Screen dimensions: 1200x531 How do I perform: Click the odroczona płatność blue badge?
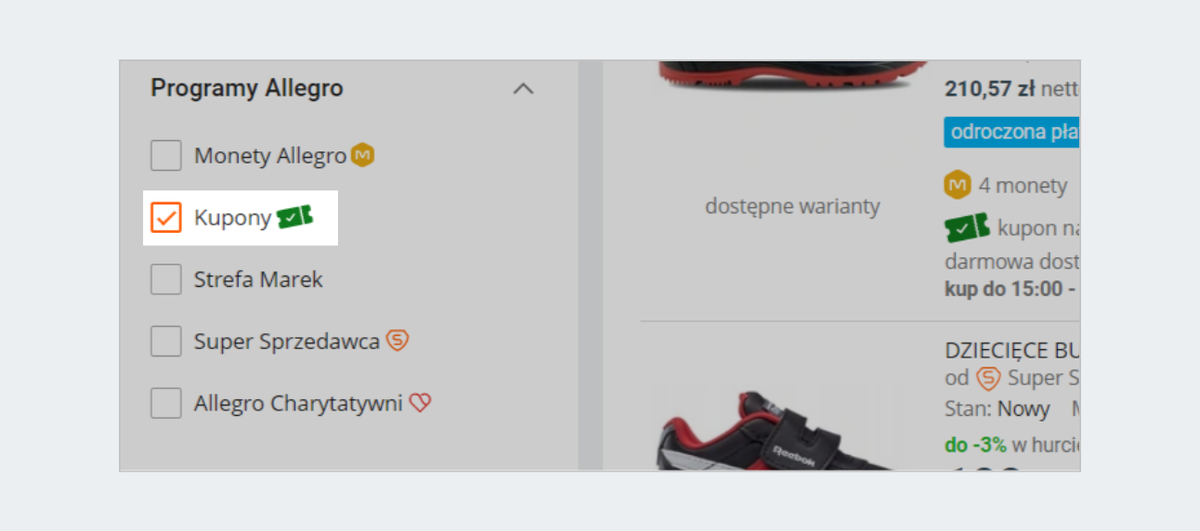coord(1012,132)
